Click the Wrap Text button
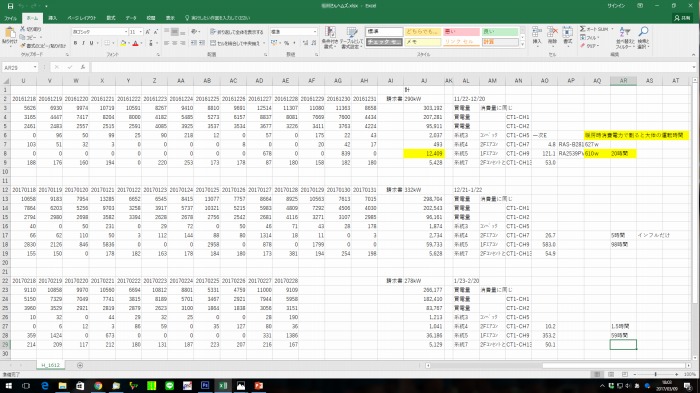 [x=237, y=32]
